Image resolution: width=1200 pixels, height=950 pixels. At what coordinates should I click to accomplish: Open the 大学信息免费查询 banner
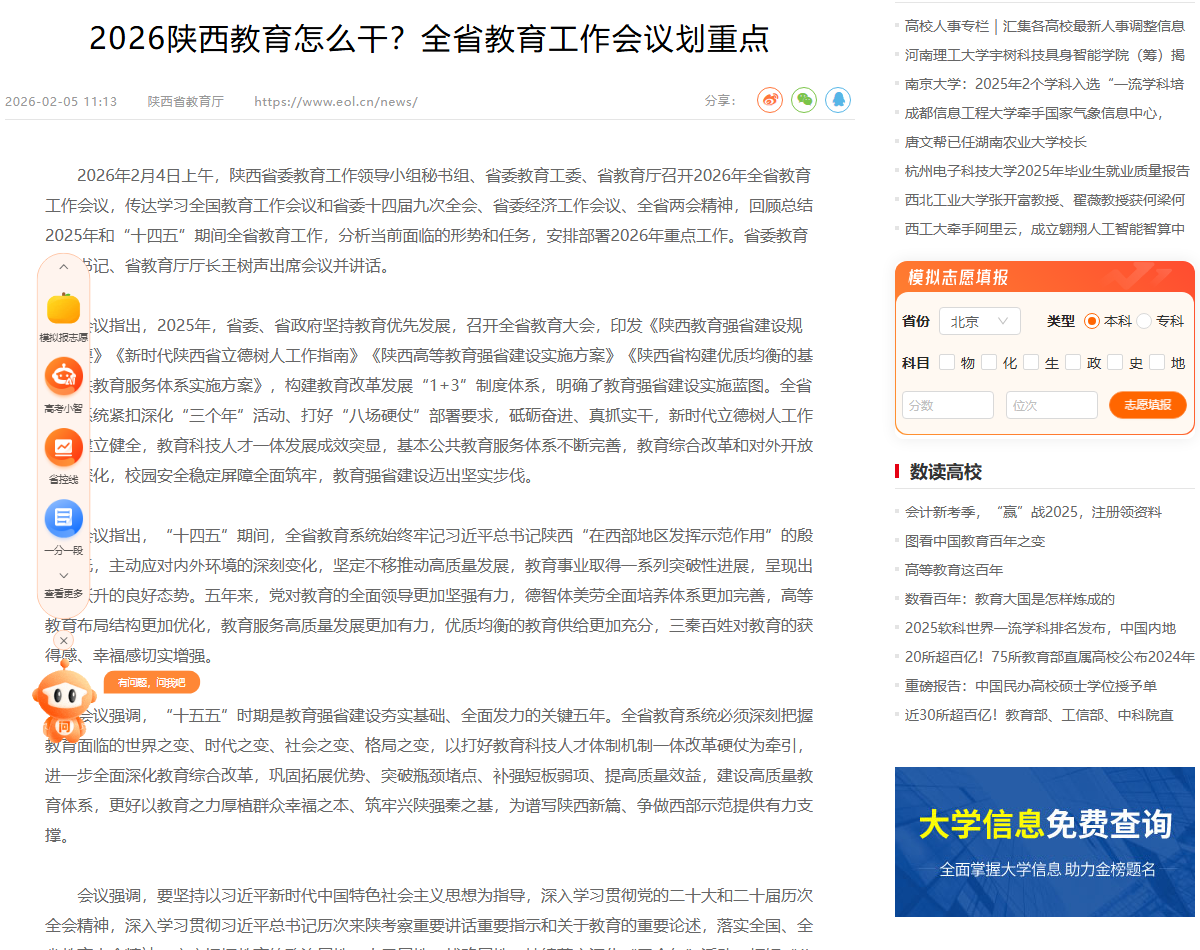click(x=1045, y=842)
